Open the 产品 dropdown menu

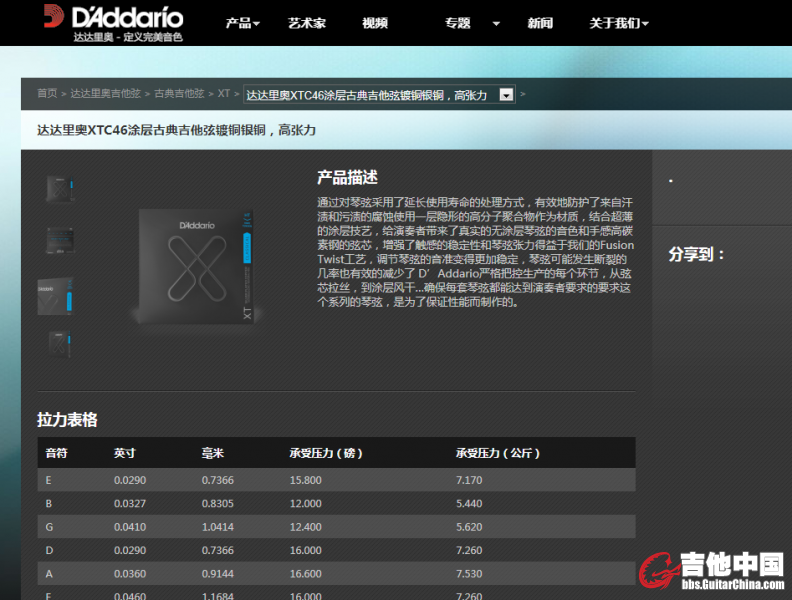tap(242, 23)
